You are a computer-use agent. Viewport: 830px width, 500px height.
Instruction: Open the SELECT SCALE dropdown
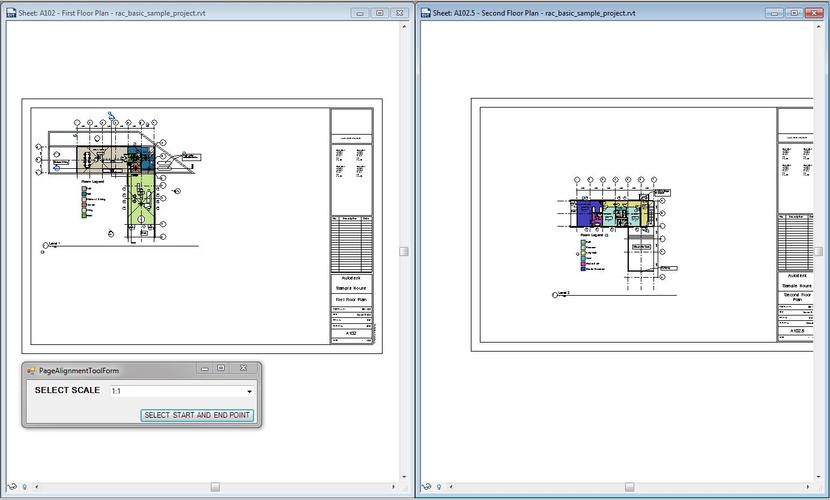pyautogui.click(x=249, y=392)
